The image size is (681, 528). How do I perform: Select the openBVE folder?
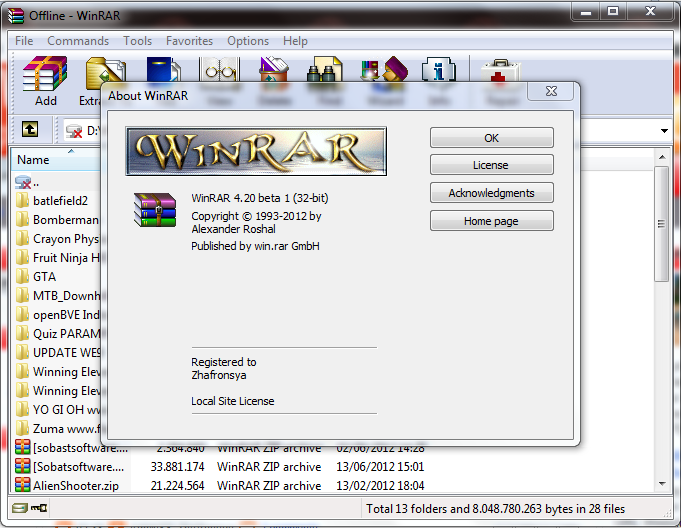pyautogui.click(x=56, y=315)
